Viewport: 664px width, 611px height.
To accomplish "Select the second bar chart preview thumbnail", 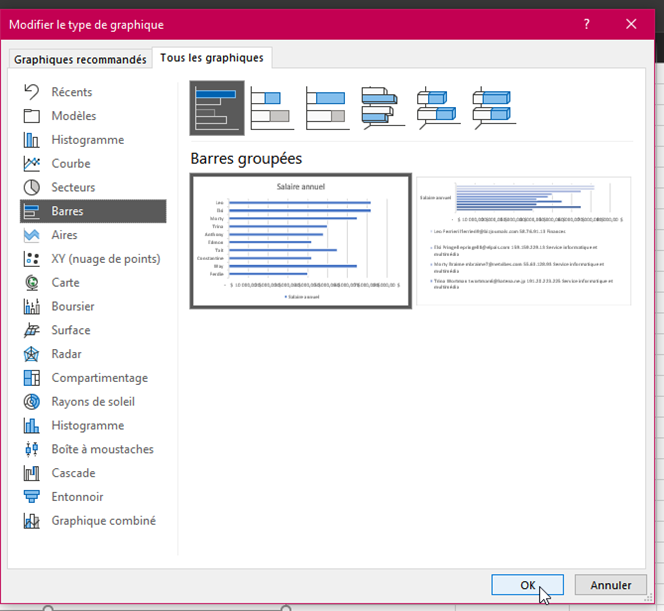I will [523, 242].
